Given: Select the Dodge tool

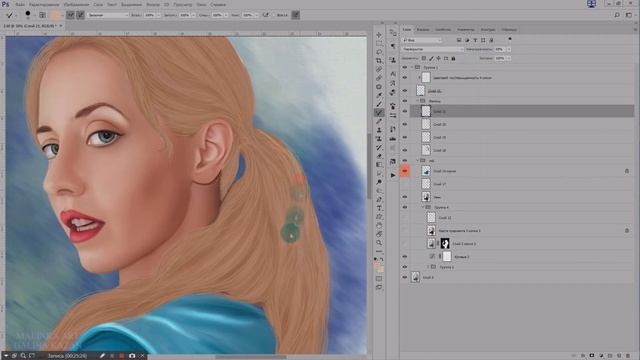Looking at the screenshot, I should pos(379,182).
